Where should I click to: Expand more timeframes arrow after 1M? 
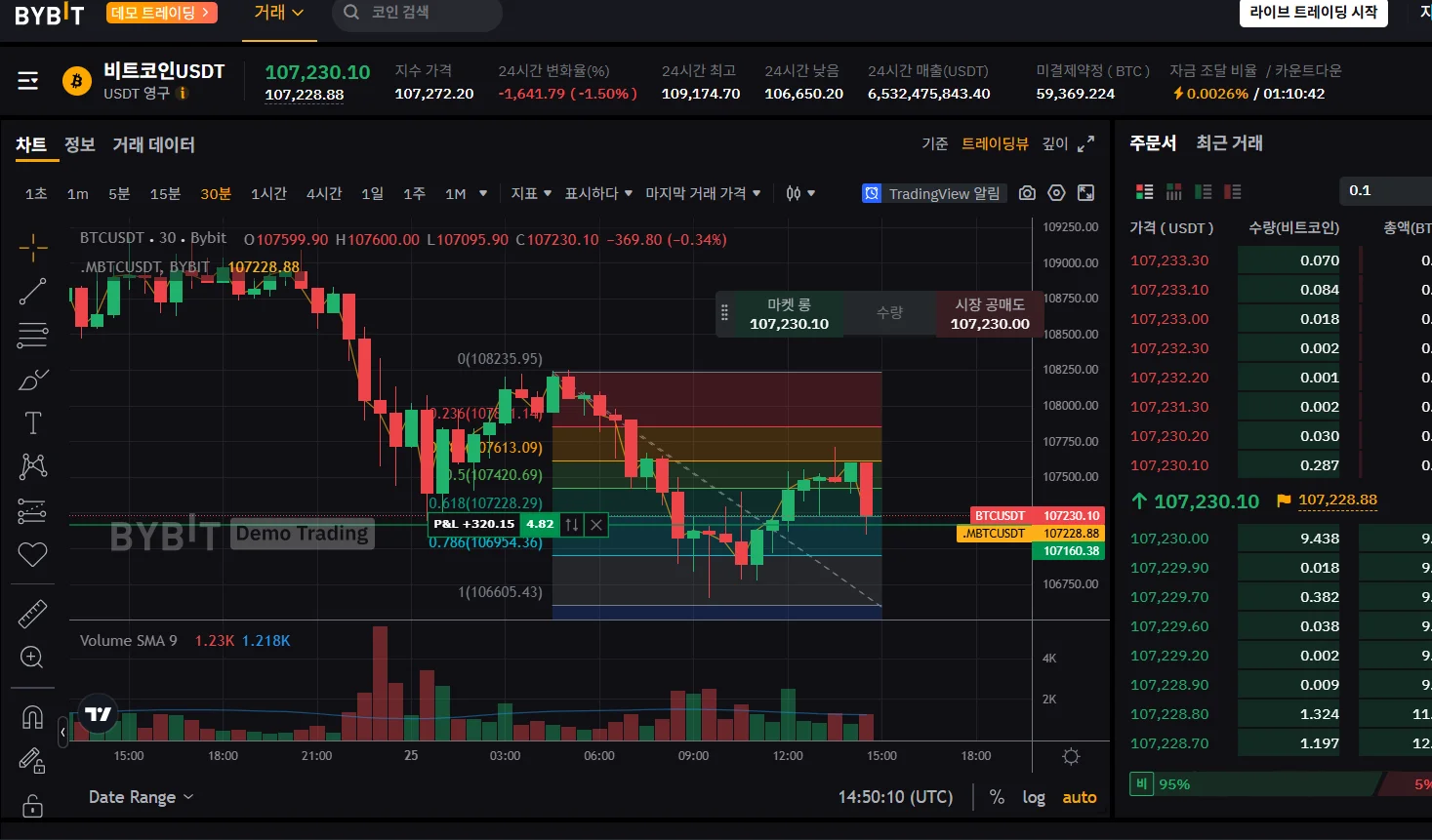click(483, 193)
